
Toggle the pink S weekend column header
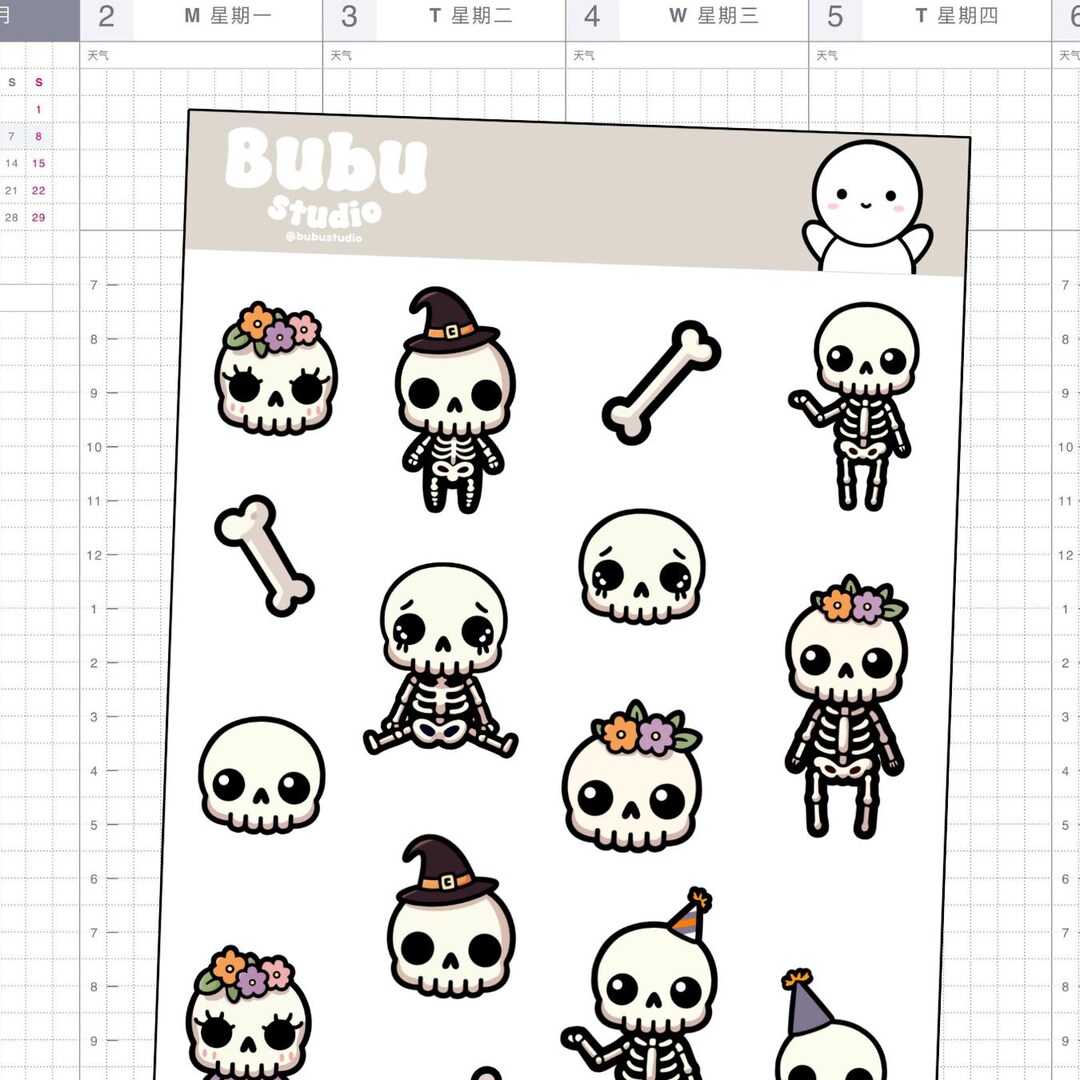tap(38, 82)
